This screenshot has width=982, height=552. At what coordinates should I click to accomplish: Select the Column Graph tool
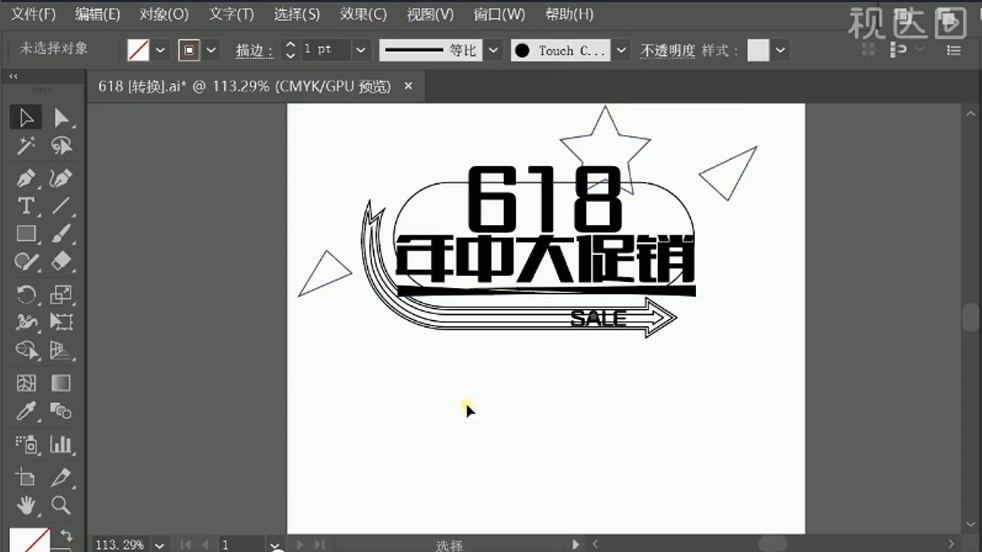61,444
